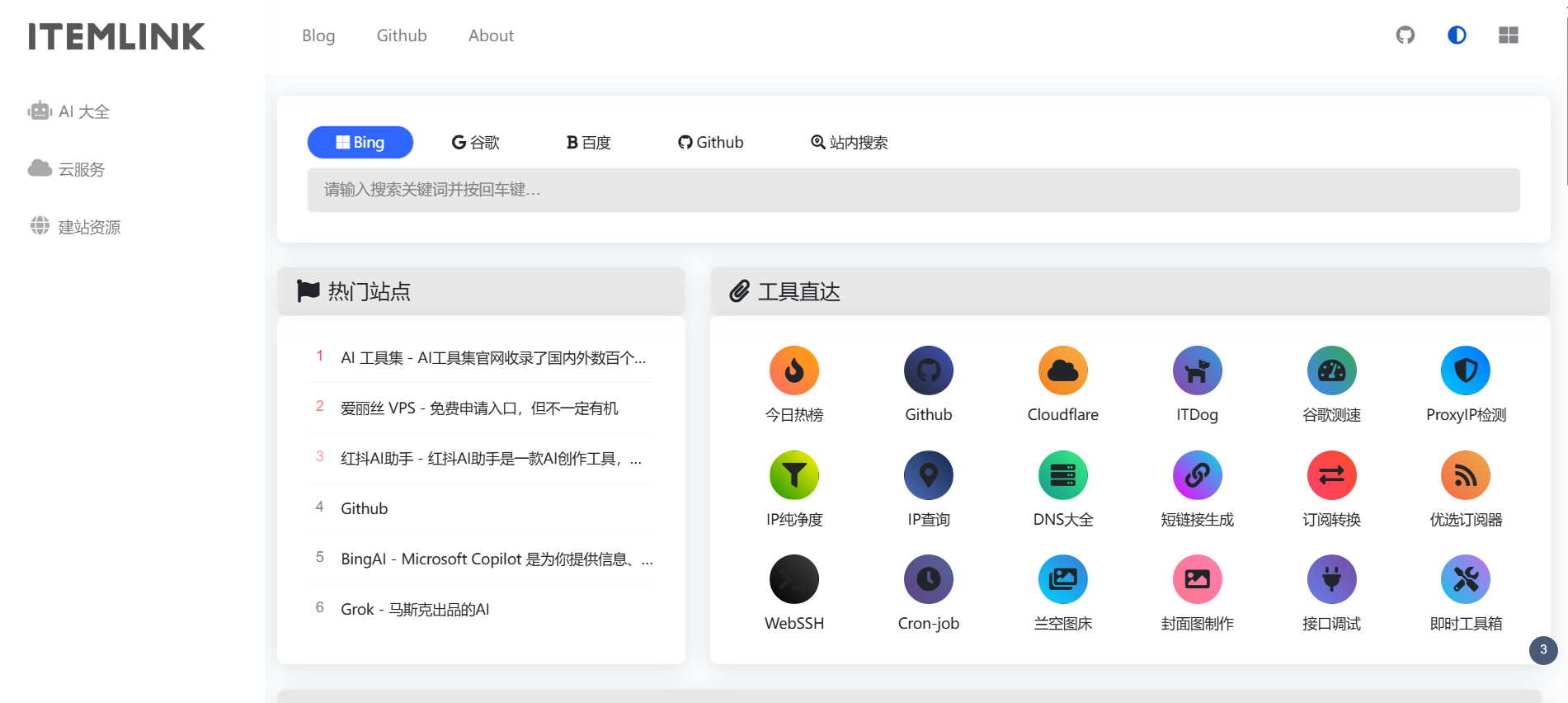Toggle dark/light theme mode
Screen dimensions: 1568x703
1457,35
